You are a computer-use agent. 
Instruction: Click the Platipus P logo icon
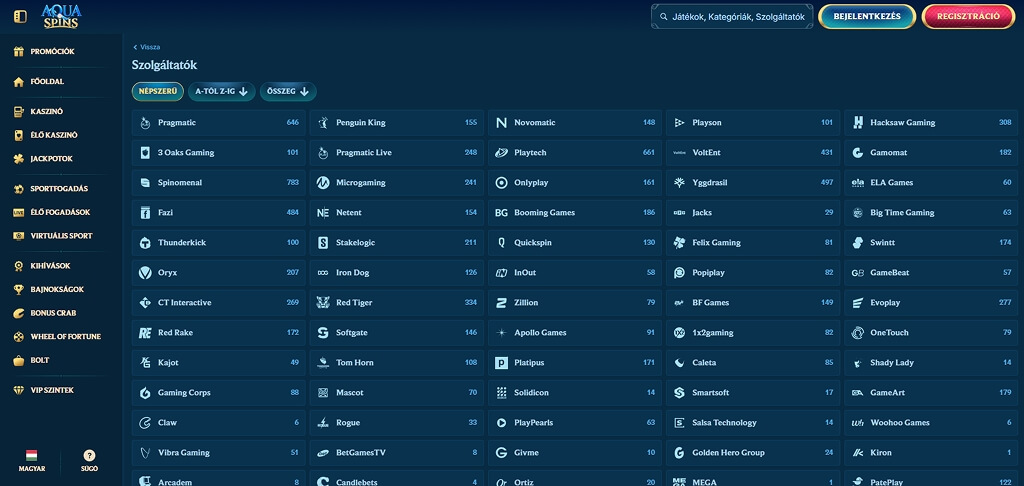(502, 363)
